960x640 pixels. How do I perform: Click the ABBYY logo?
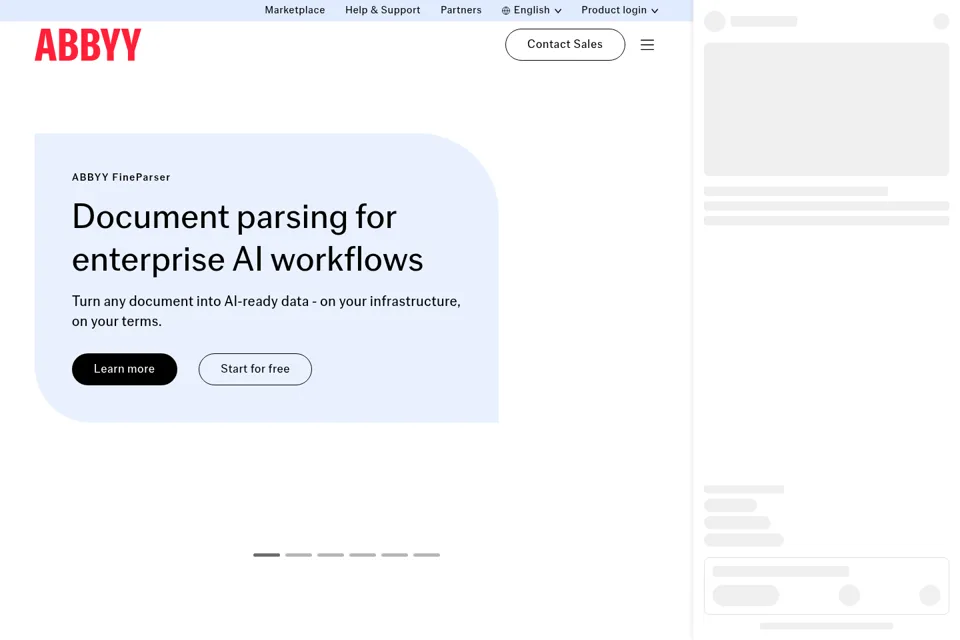pos(88,45)
